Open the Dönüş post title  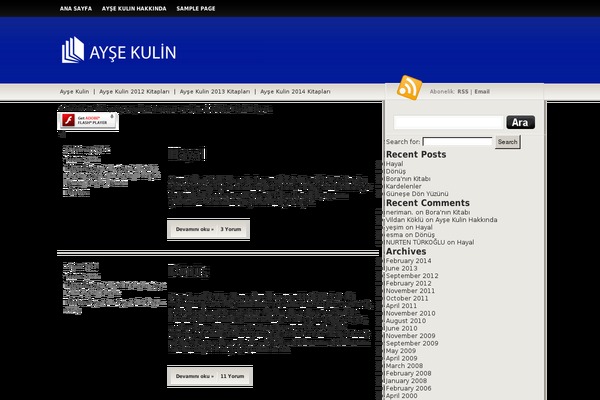[188, 271]
